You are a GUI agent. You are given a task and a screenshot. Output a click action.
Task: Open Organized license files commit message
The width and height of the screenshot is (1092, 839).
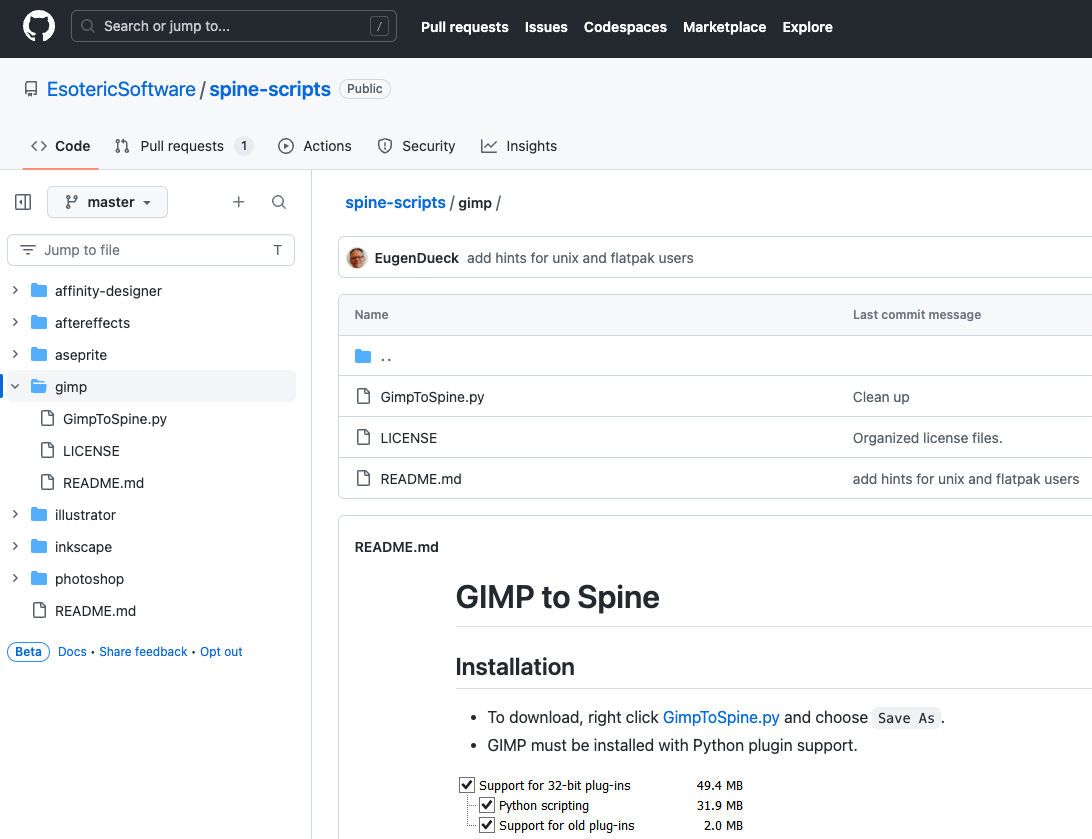coord(928,437)
